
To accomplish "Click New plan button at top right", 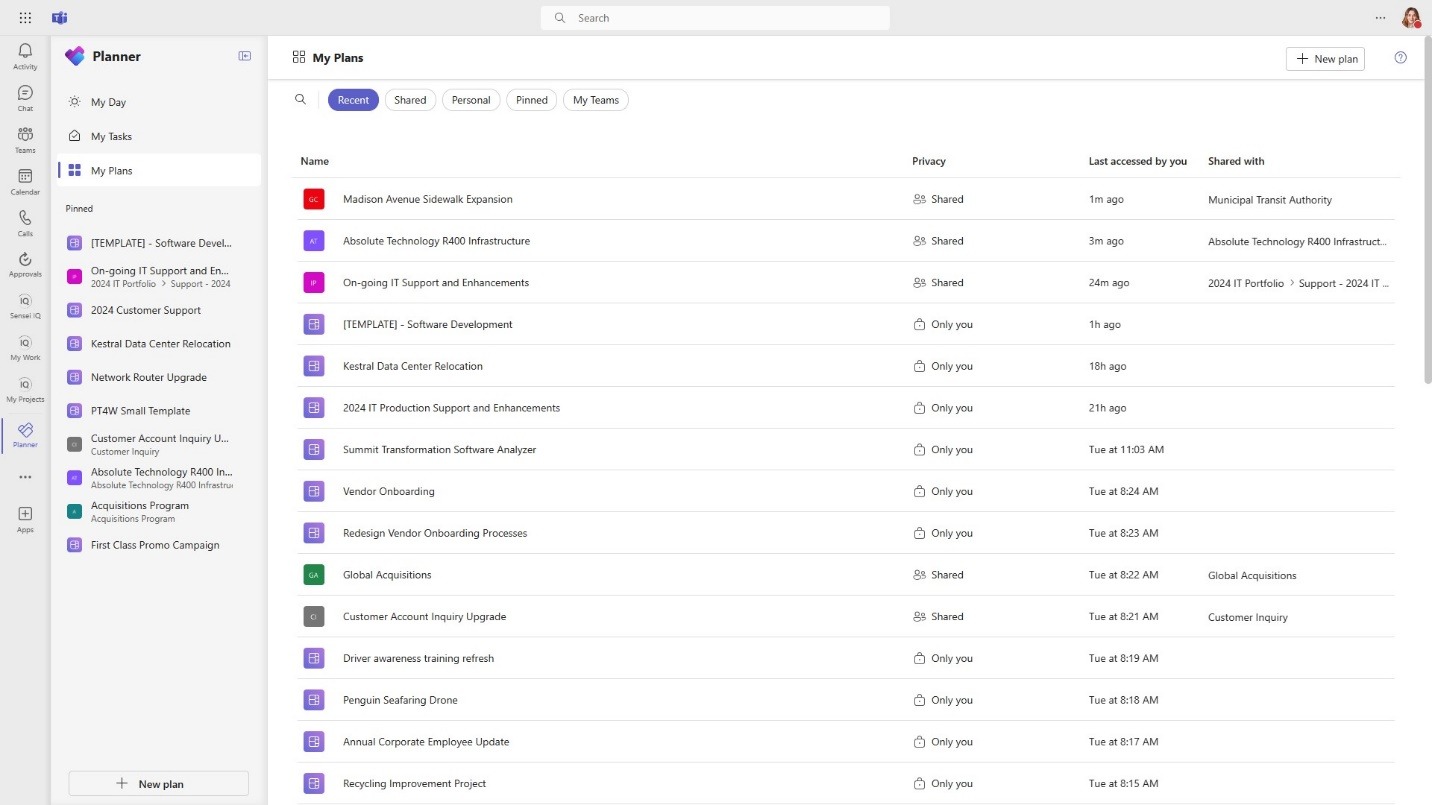I will (1325, 59).
